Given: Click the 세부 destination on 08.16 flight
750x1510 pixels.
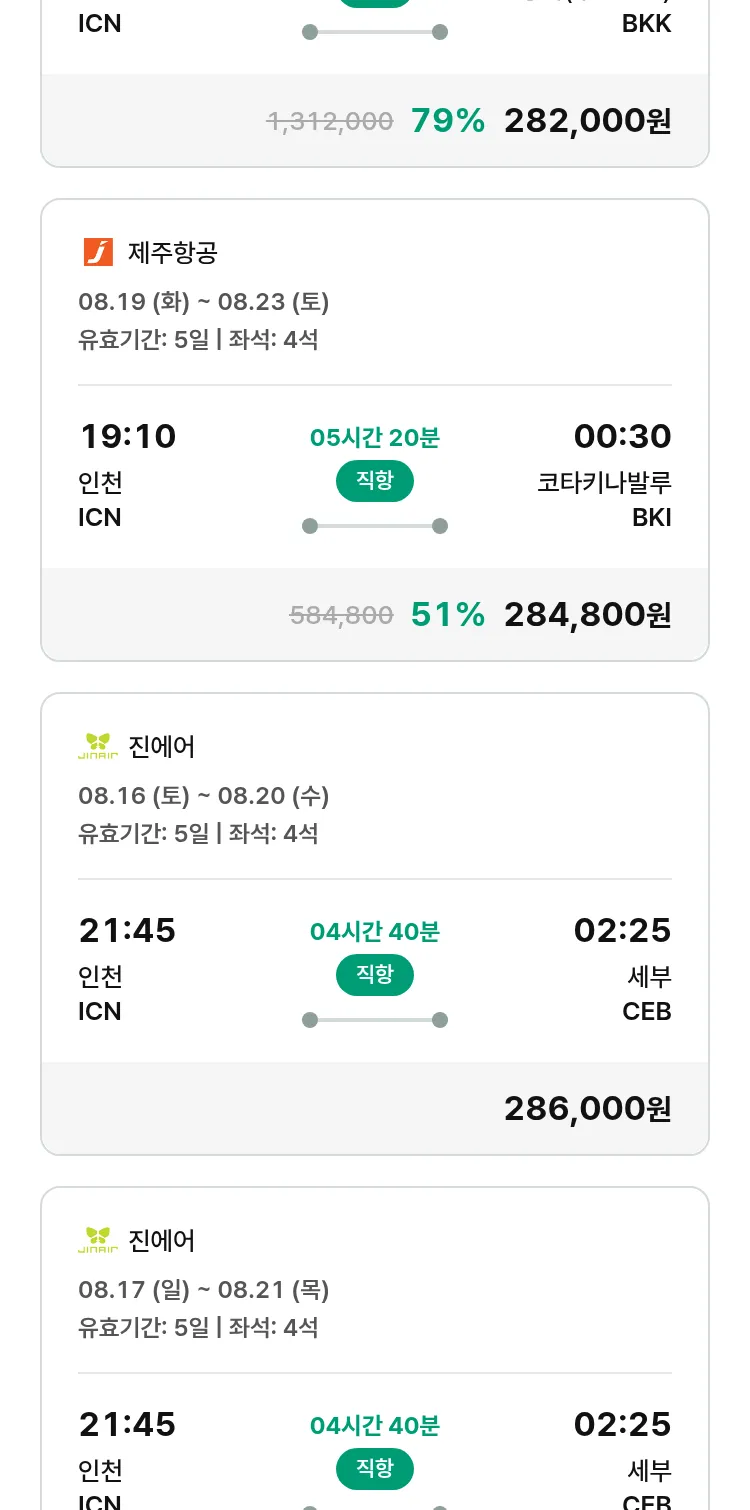Looking at the screenshot, I should (x=649, y=976).
